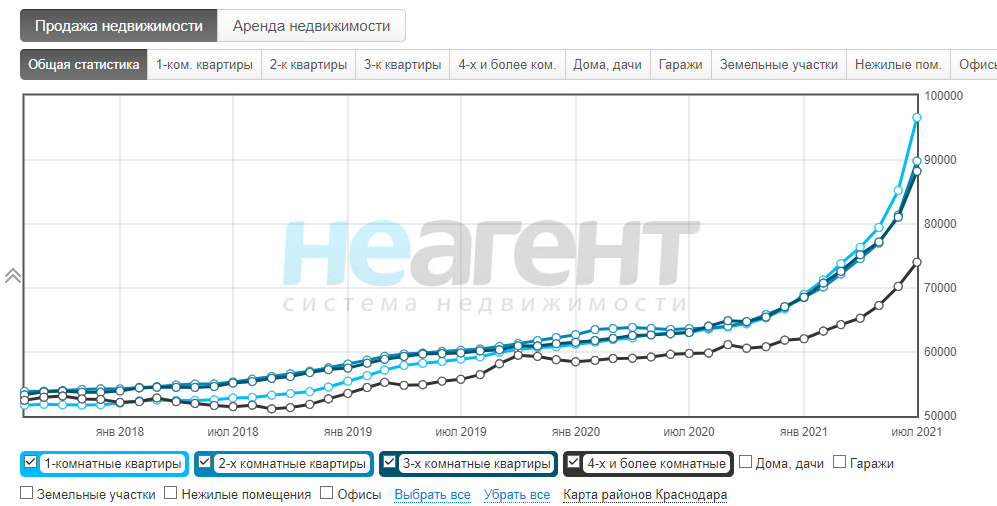Click Убрать все link
Viewport: 997px width, 506px height.
coord(517,494)
